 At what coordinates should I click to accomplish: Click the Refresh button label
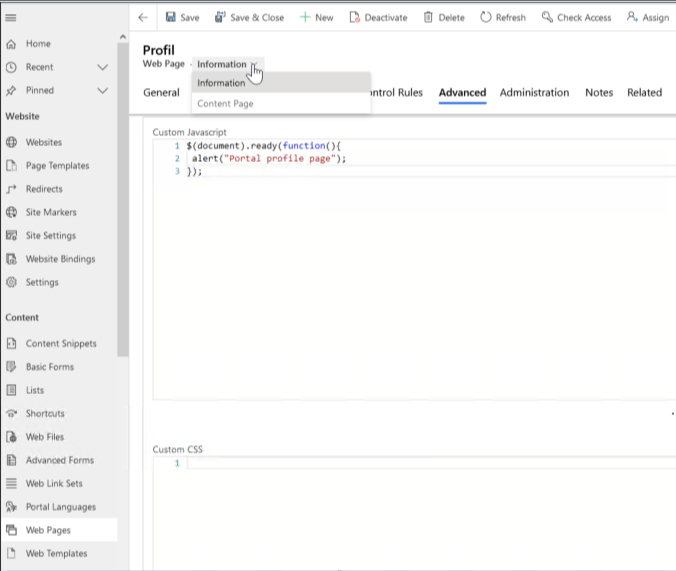coord(510,18)
